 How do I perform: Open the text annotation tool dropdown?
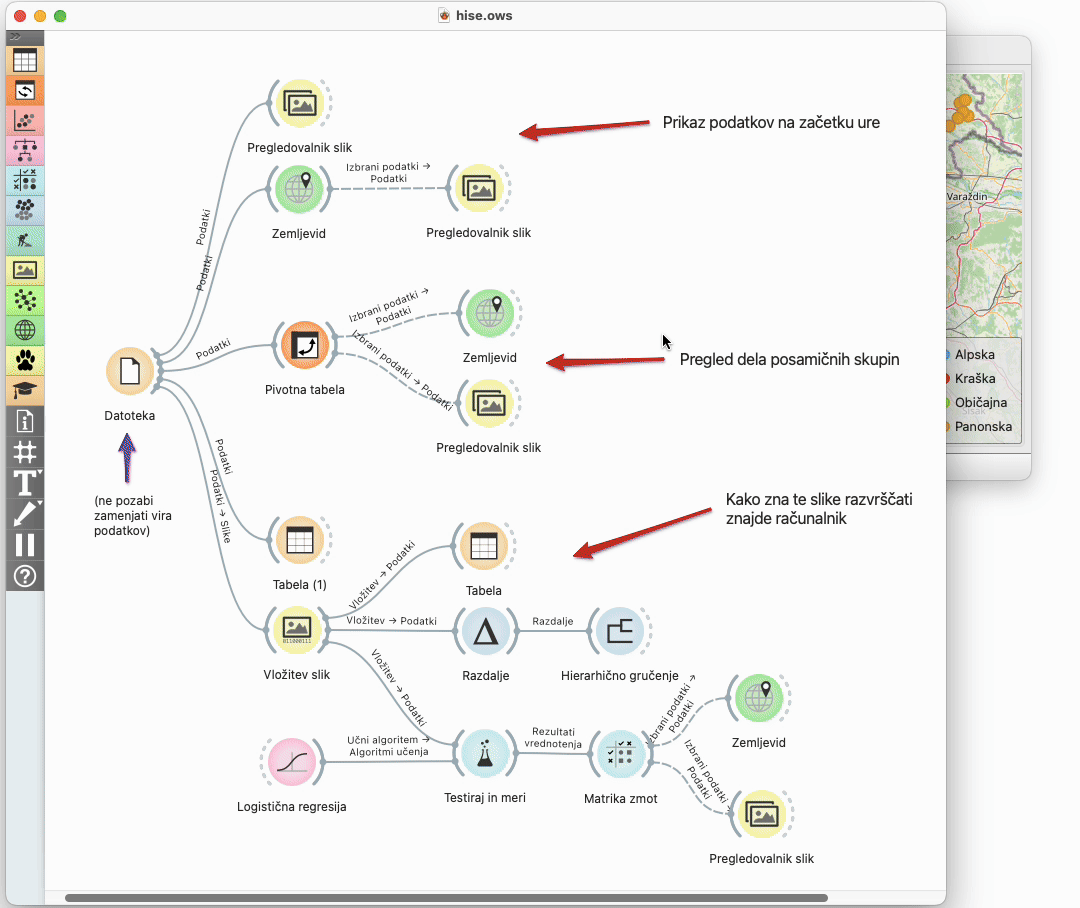(x=25, y=482)
